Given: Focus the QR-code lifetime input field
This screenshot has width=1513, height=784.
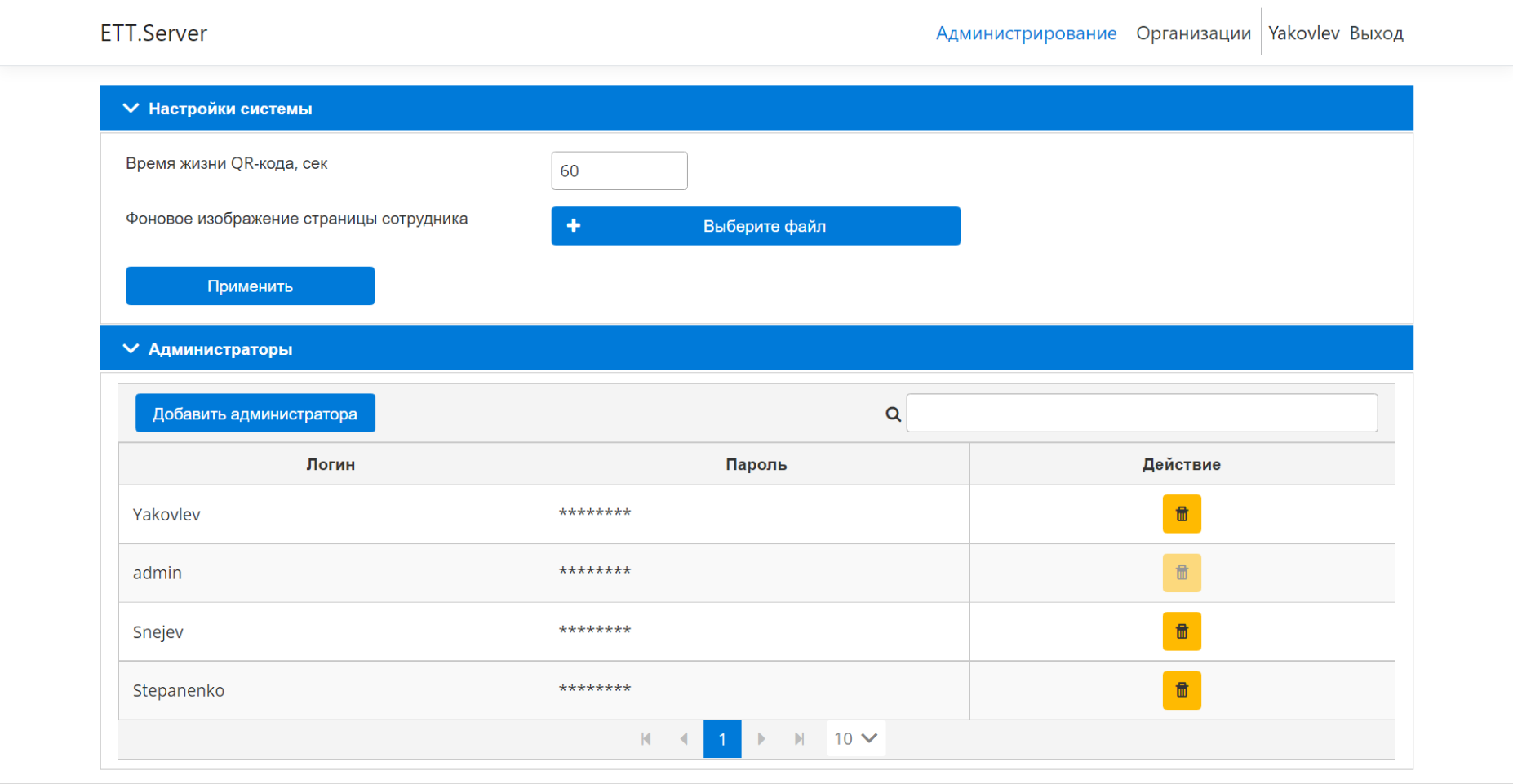Looking at the screenshot, I should (619, 171).
